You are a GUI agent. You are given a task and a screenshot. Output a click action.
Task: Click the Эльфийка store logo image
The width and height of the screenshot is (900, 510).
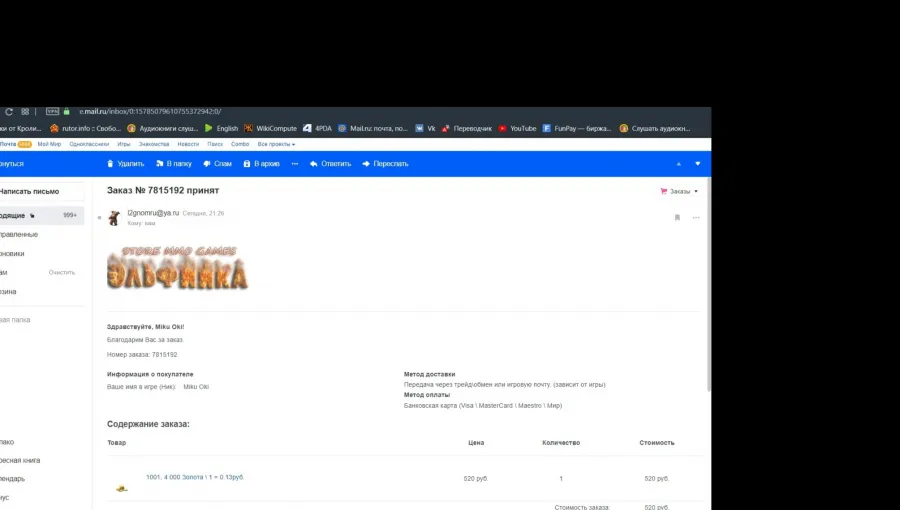tap(177, 267)
